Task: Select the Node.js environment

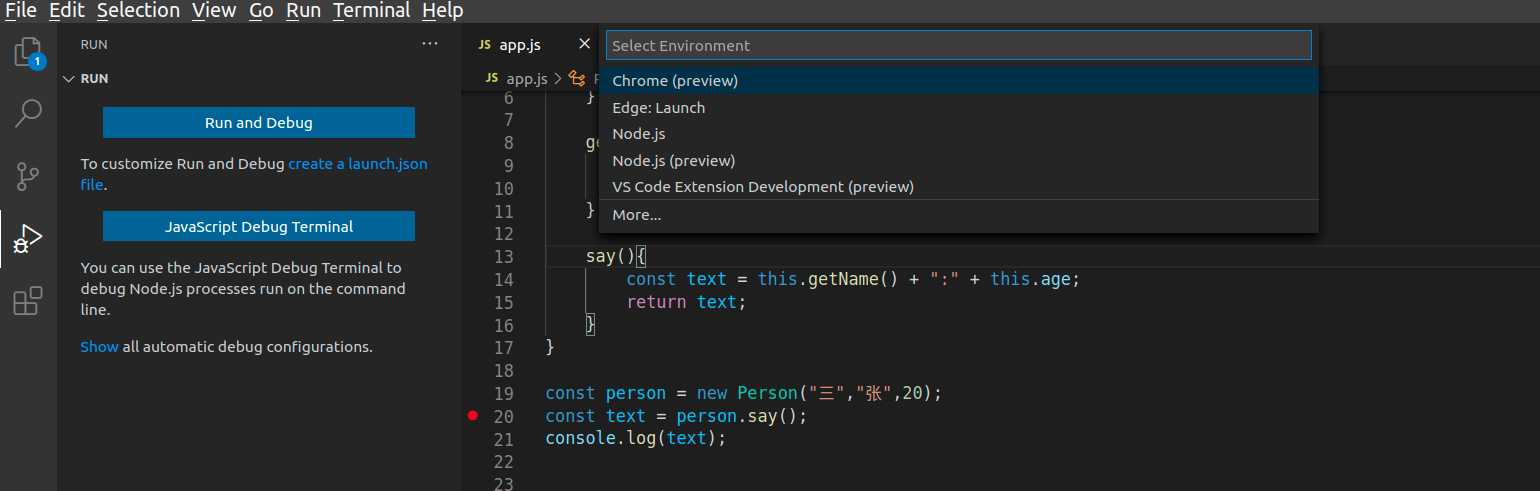Action: 958,133
